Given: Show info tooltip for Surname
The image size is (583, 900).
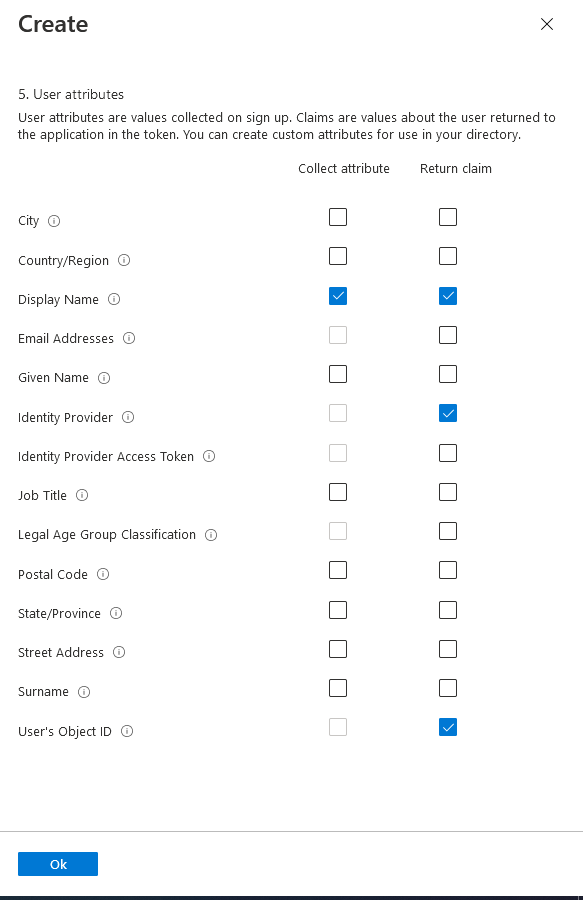Looking at the screenshot, I should coord(84,692).
